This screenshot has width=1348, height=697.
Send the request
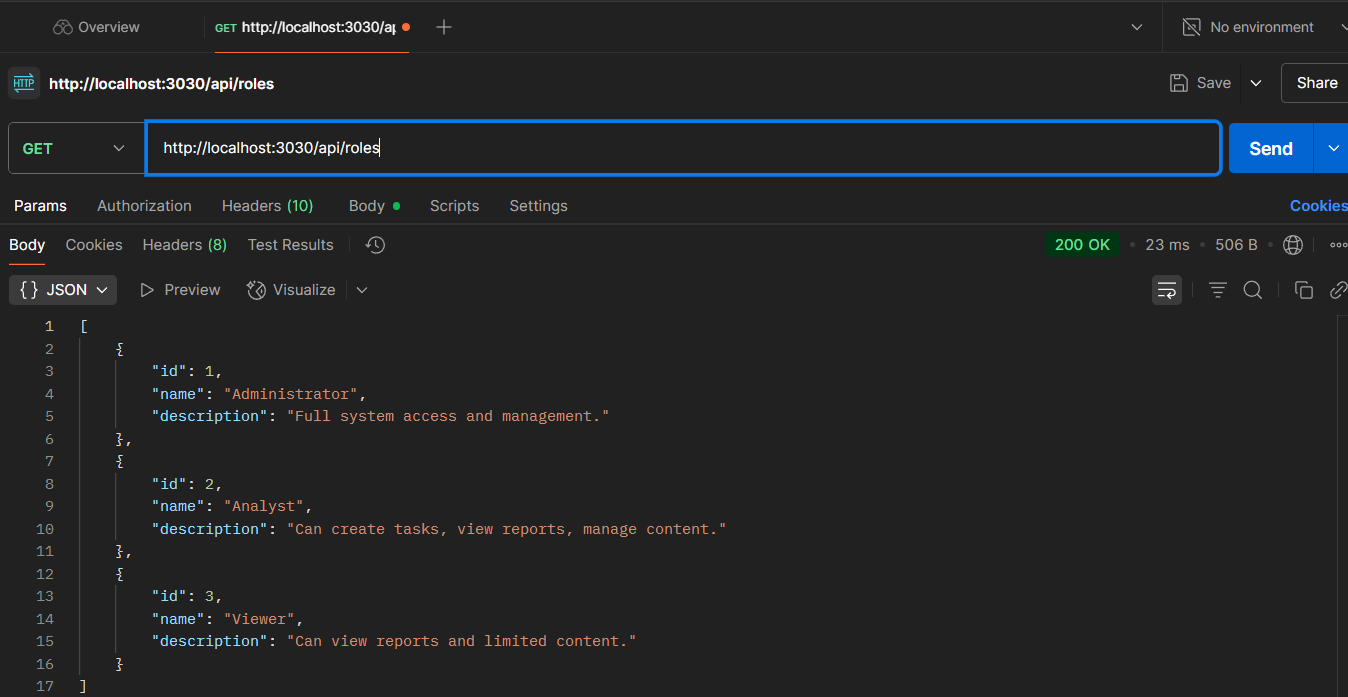[x=1271, y=148]
